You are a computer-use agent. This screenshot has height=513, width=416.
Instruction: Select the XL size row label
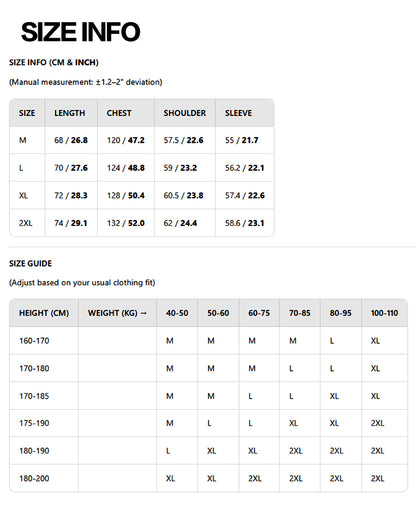(x=23, y=195)
